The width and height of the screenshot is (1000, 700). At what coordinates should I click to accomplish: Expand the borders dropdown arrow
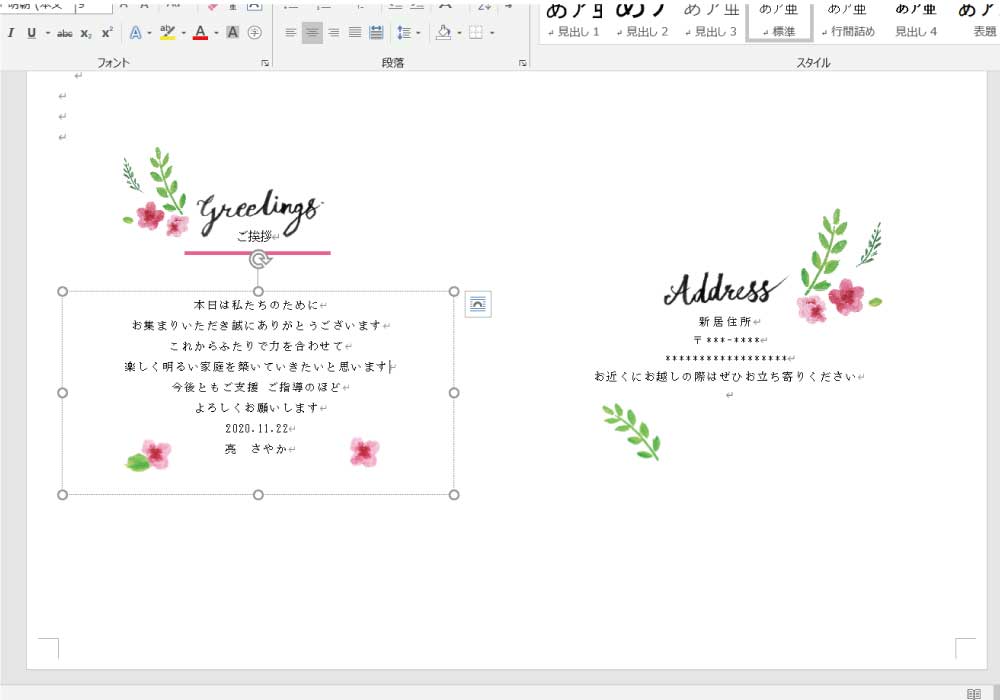(x=492, y=33)
